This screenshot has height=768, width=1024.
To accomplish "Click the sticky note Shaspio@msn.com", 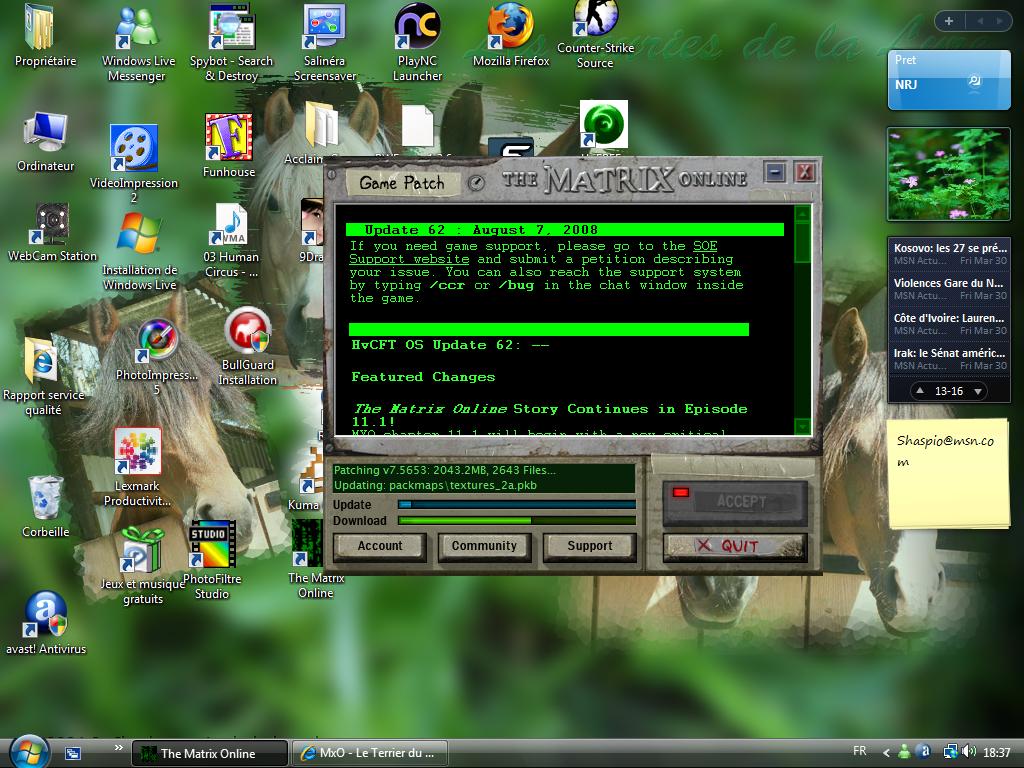I will (x=948, y=475).
